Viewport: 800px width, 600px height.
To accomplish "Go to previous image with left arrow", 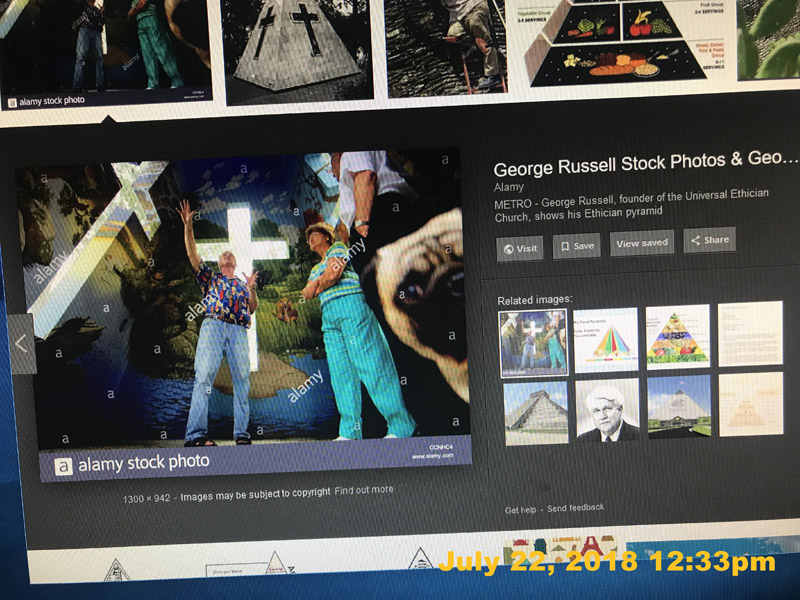I will (x=21, y=344).
